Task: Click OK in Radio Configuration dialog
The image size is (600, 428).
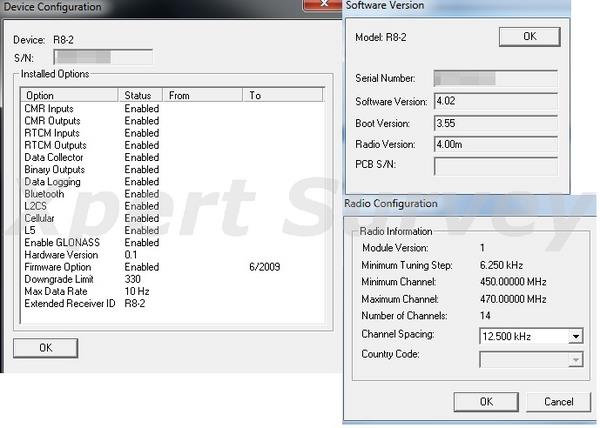Action: pyautogui.click(x=485, y=401)
